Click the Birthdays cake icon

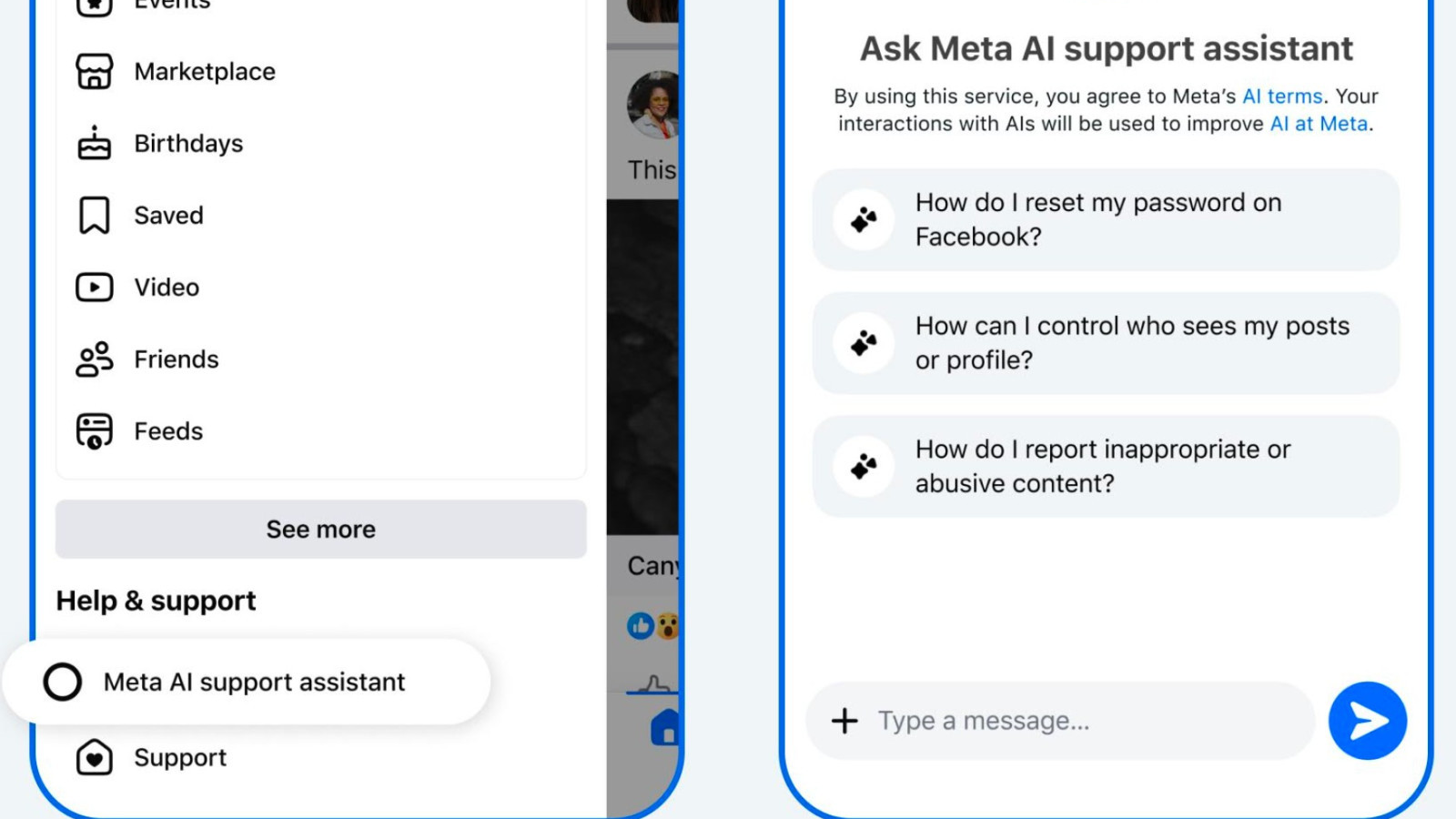coord(94,143)
